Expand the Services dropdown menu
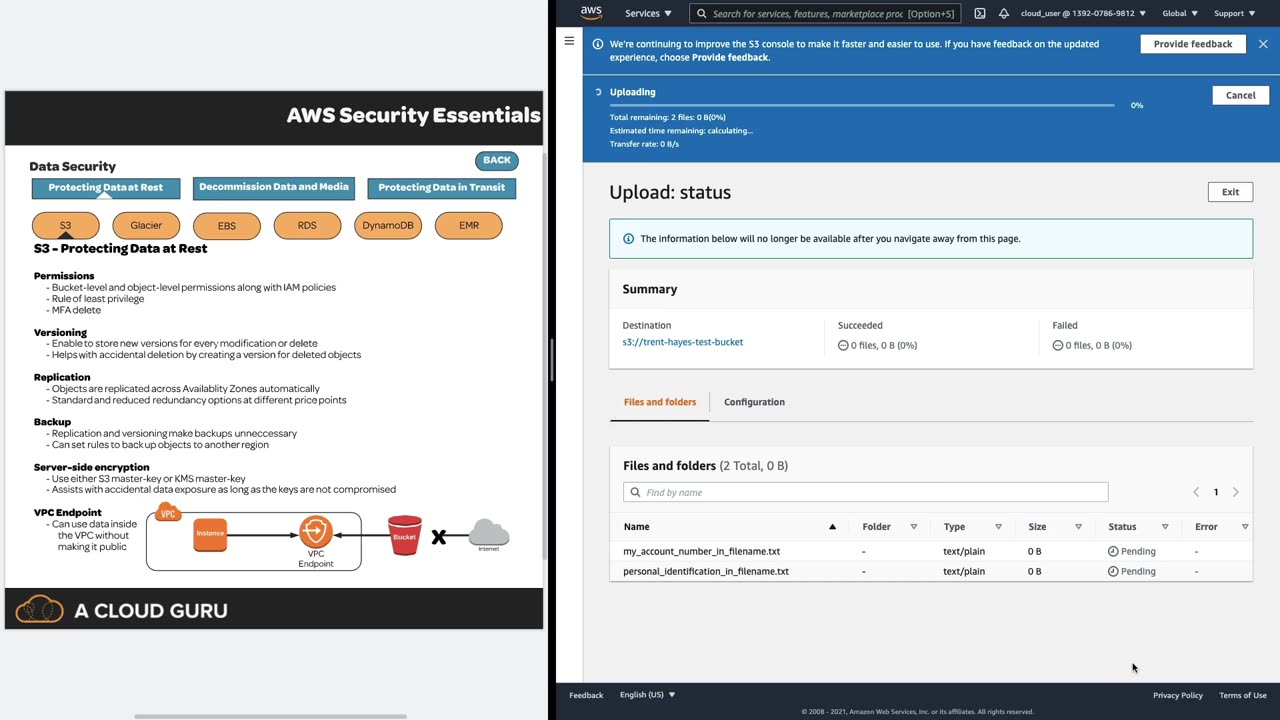This screenshot has width=1280, height=720. pos(648,14)
